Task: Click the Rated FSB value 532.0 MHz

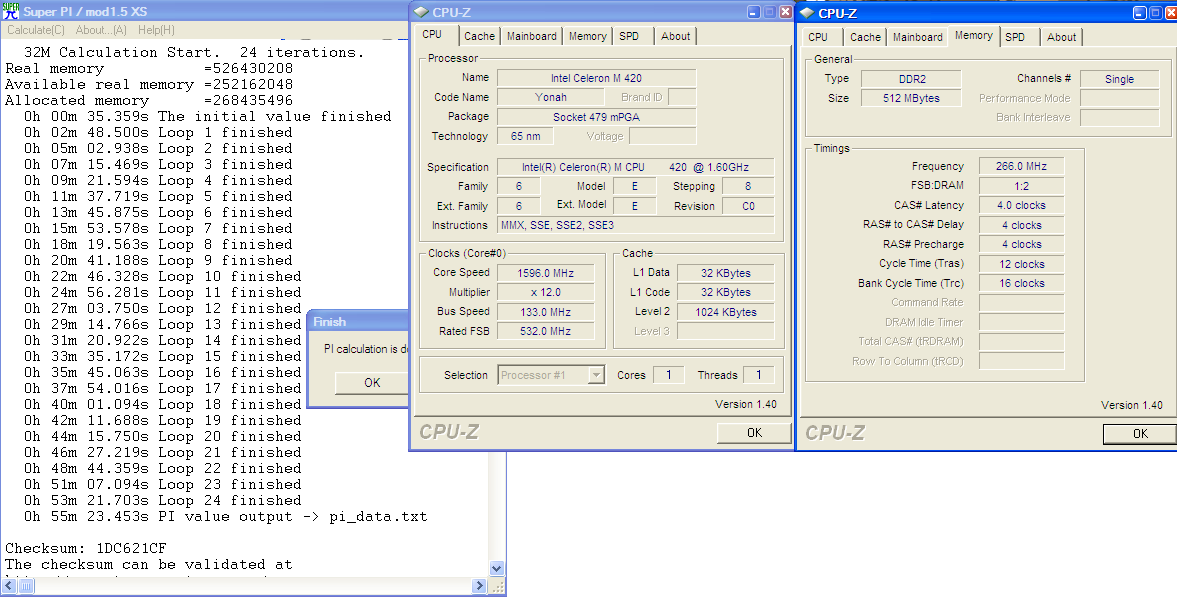Action: [545, 331]
